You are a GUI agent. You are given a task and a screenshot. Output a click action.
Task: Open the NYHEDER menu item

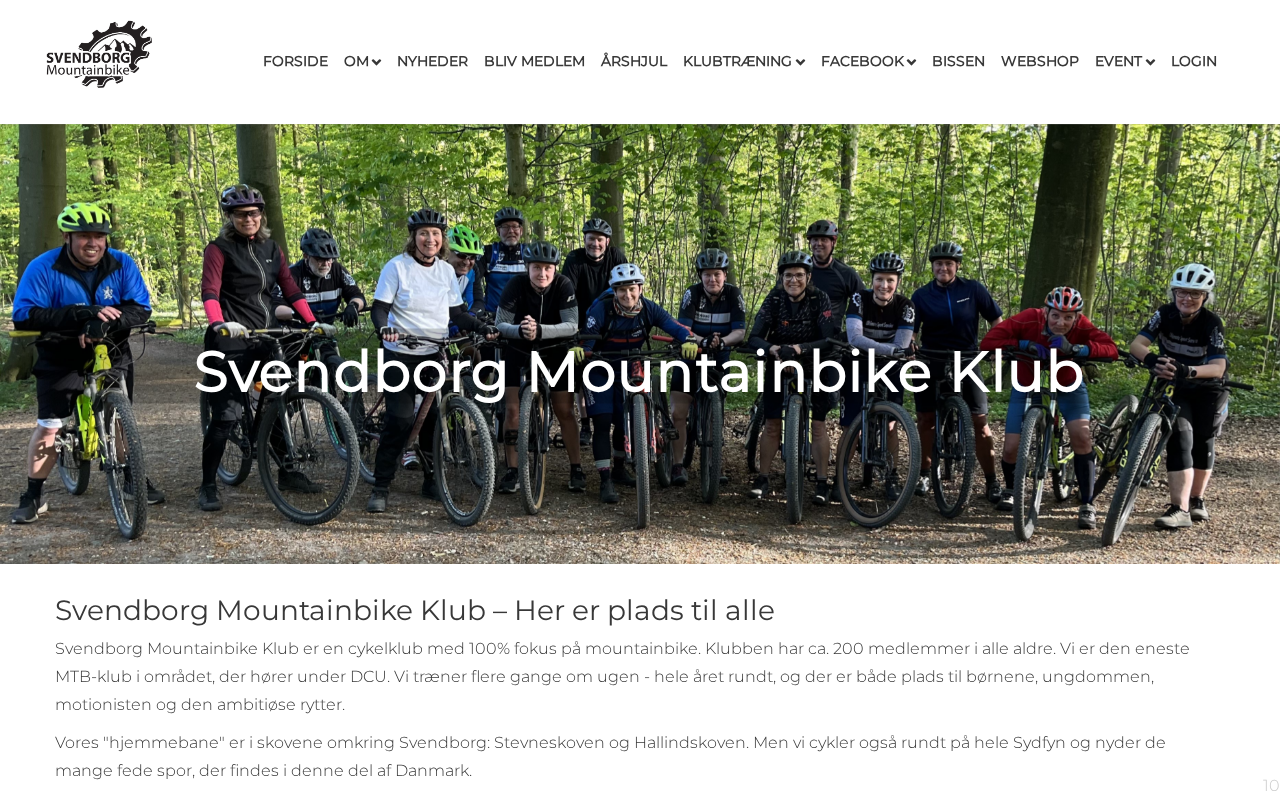click(x=432, y=61)
